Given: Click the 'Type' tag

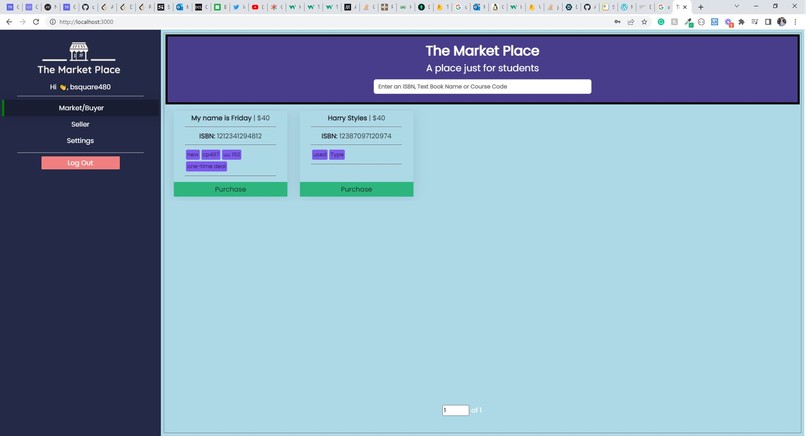Looking at the screenshot, I should (337, 154).
